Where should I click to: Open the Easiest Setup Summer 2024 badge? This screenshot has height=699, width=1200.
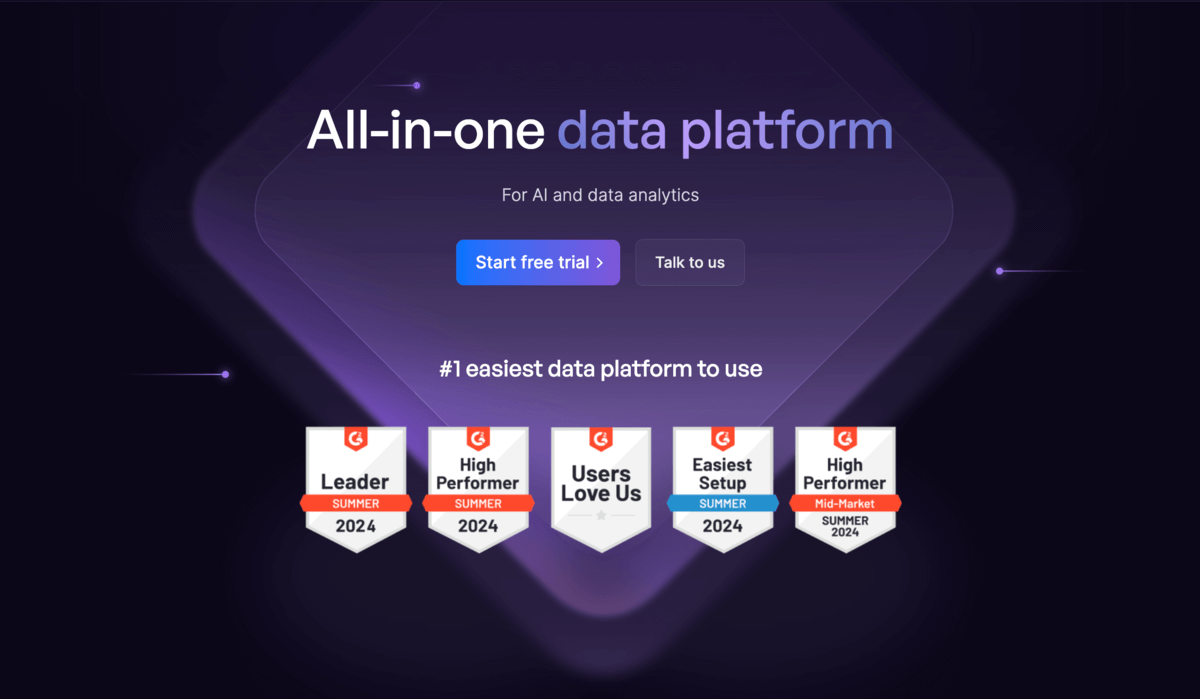722,489
